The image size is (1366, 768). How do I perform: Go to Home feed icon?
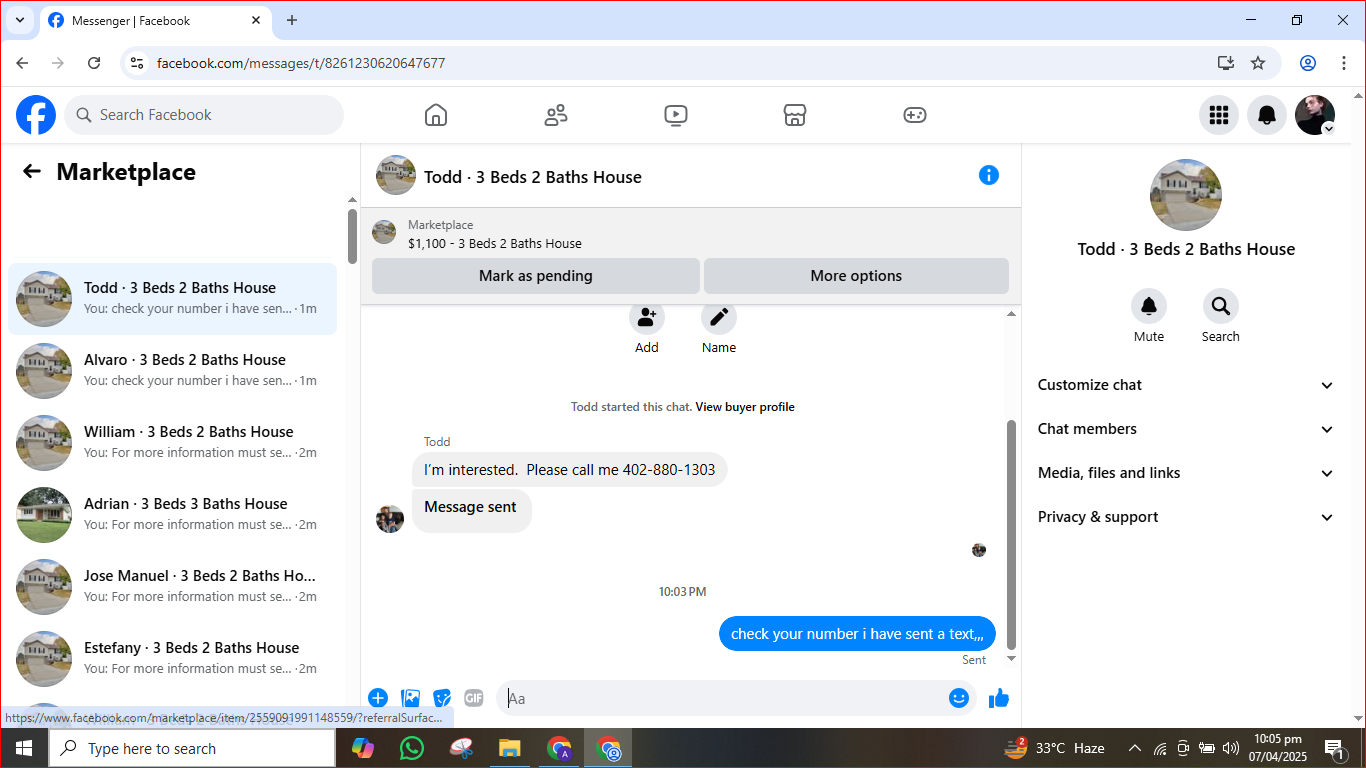pyautogui.click(x=436, y=115)
